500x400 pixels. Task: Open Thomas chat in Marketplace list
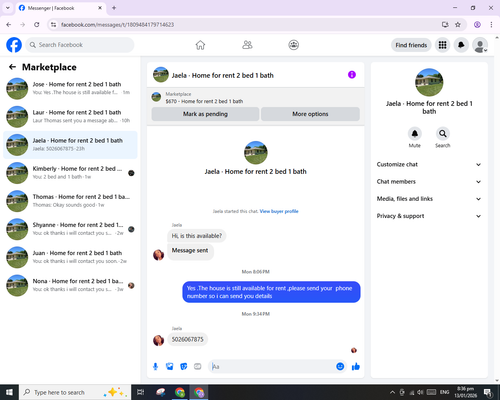pyautogui.click(x=70, y=201)
